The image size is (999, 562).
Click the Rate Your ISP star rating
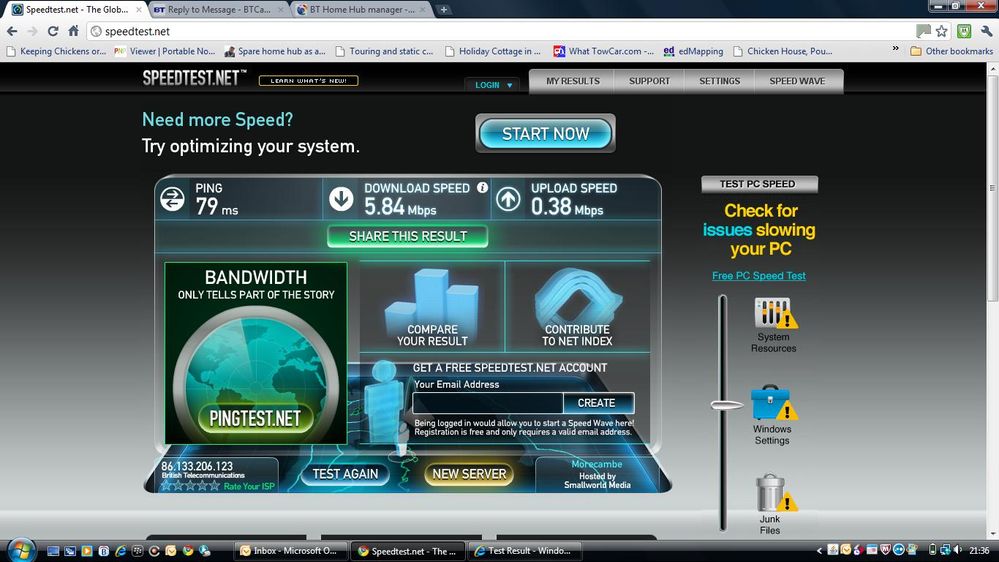190,486
